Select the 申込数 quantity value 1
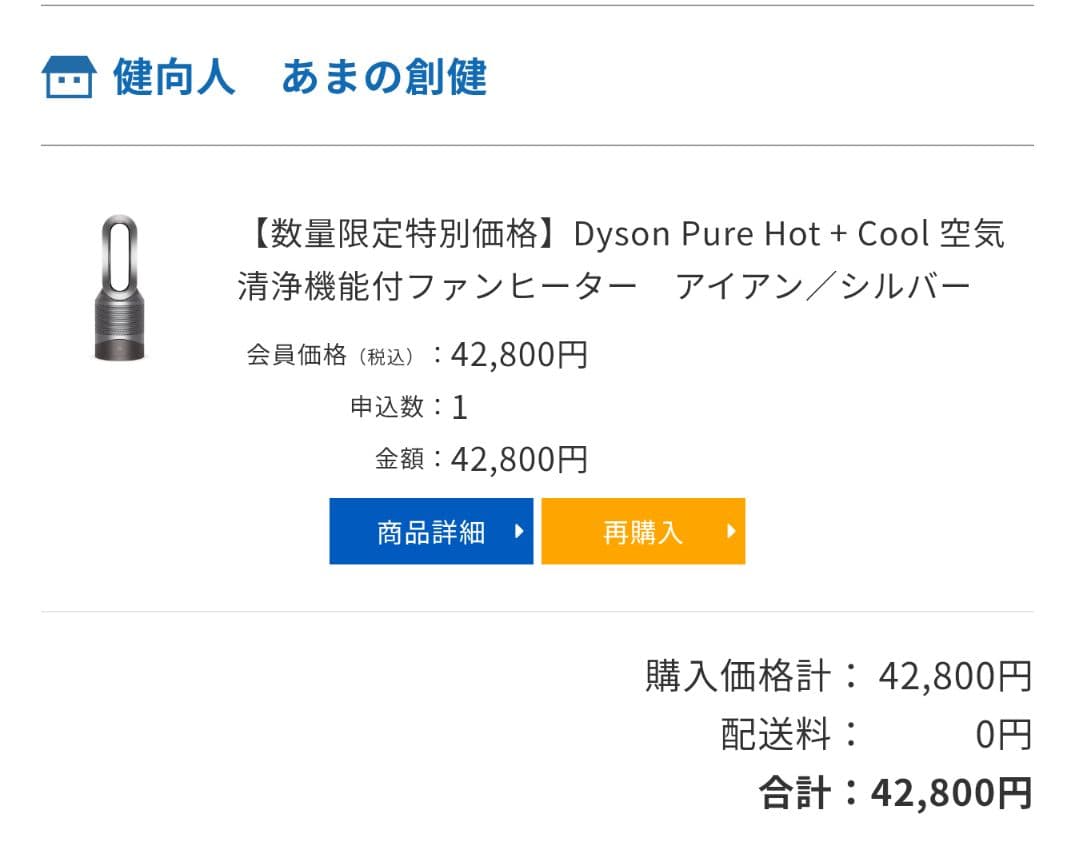 tap(460, 408)
